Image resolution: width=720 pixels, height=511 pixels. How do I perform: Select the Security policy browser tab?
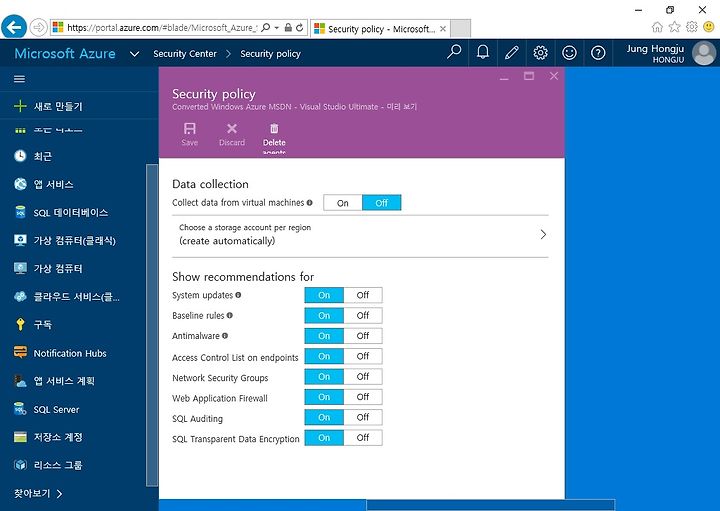pos(380,28)
